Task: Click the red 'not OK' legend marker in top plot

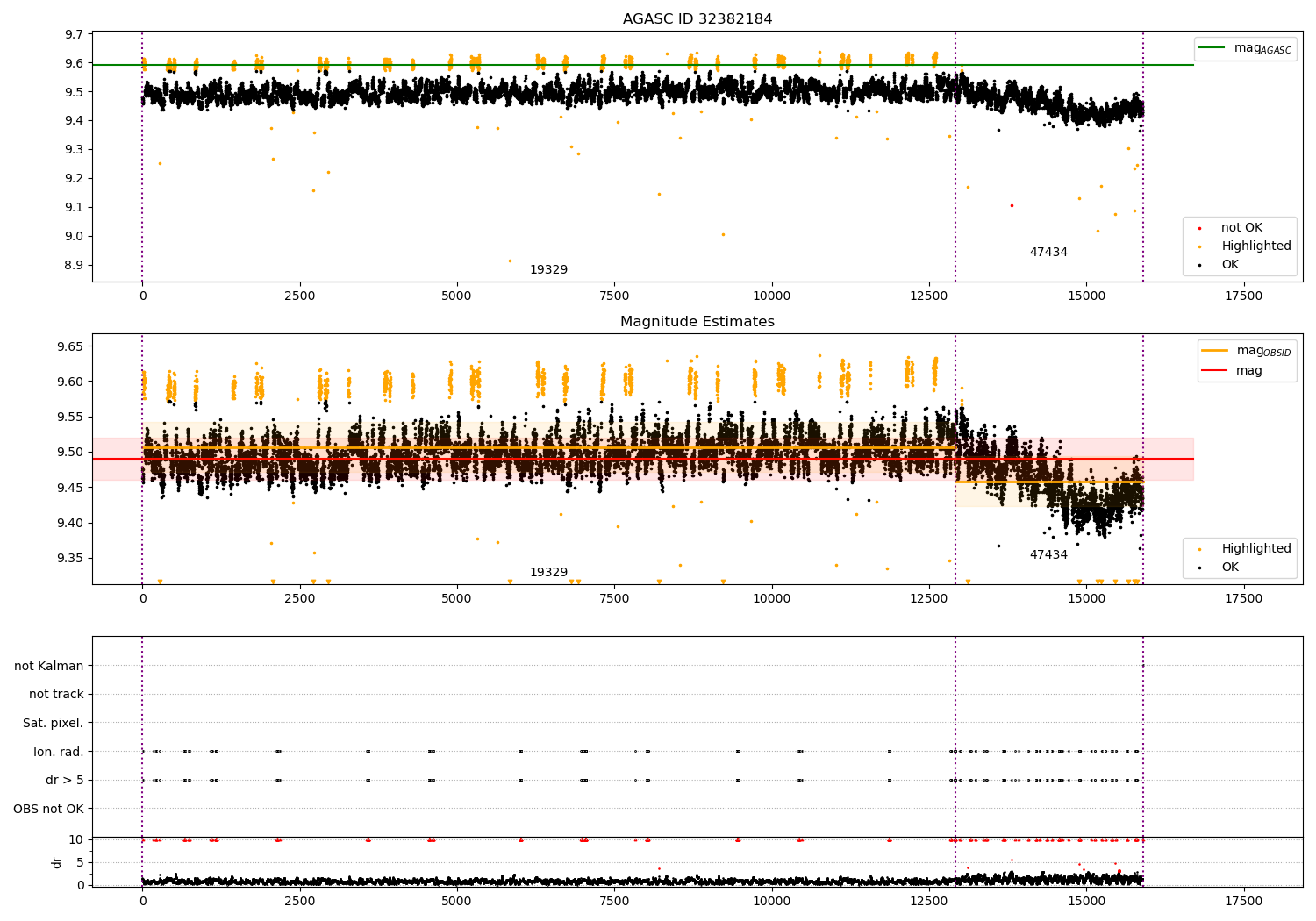Action: tap(1199, 228)
